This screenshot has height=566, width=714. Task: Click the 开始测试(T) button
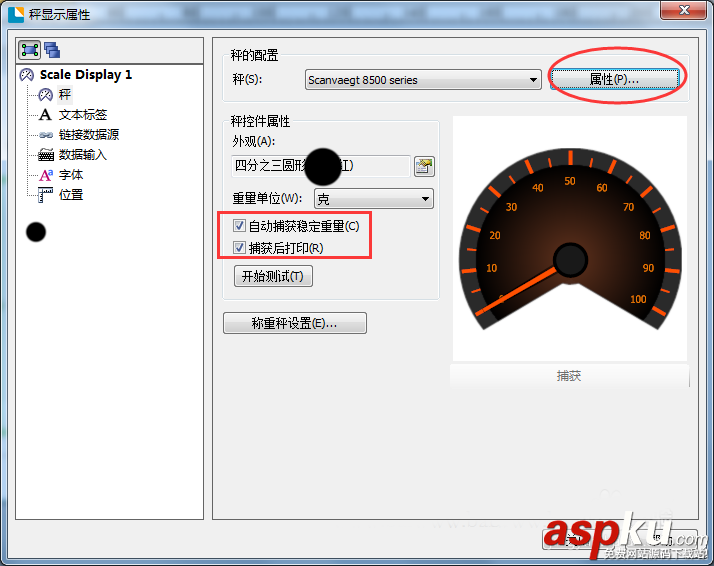[x=273, y=276]
